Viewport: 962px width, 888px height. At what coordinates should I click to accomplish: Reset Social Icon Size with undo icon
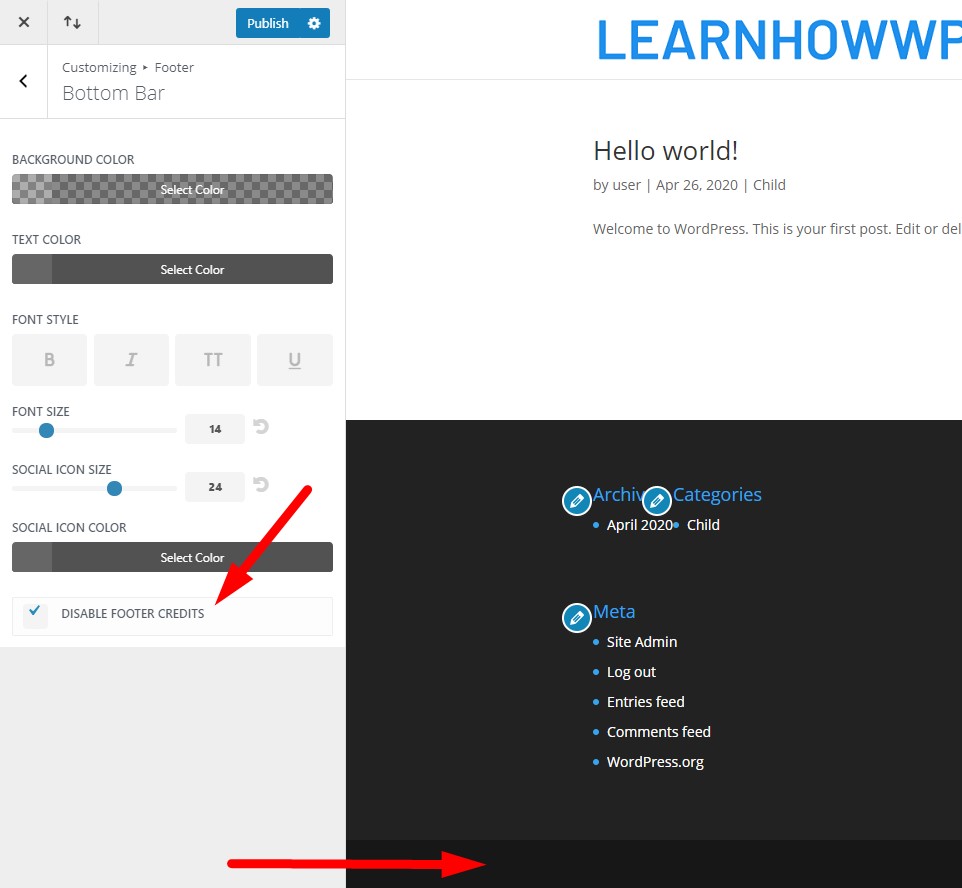click(x=261, y=484)
